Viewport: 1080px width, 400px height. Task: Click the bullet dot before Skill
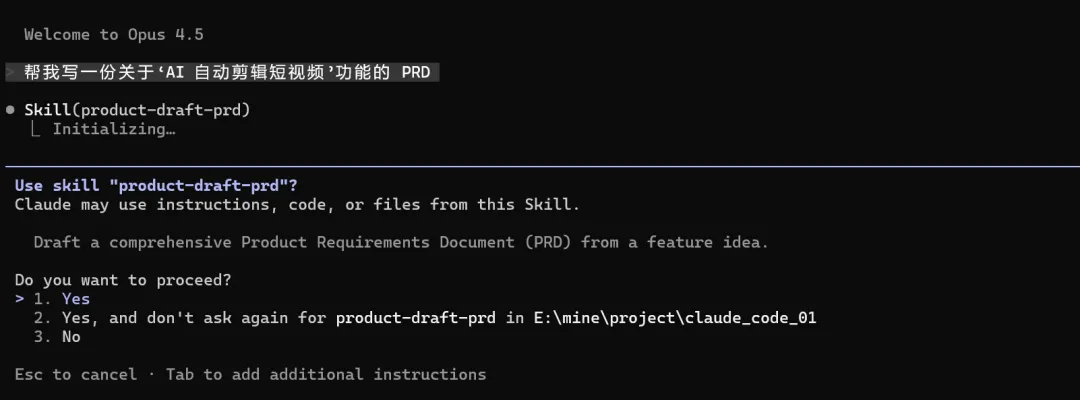pos(10,109)
